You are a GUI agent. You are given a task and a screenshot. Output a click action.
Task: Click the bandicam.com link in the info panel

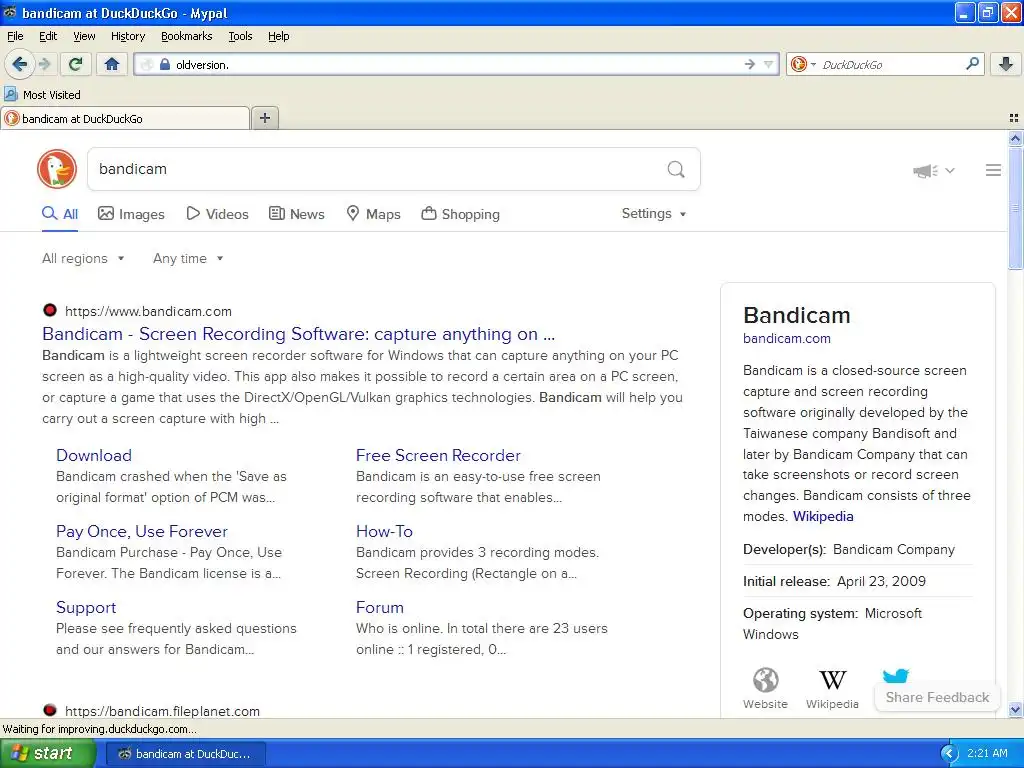point(786,338)
